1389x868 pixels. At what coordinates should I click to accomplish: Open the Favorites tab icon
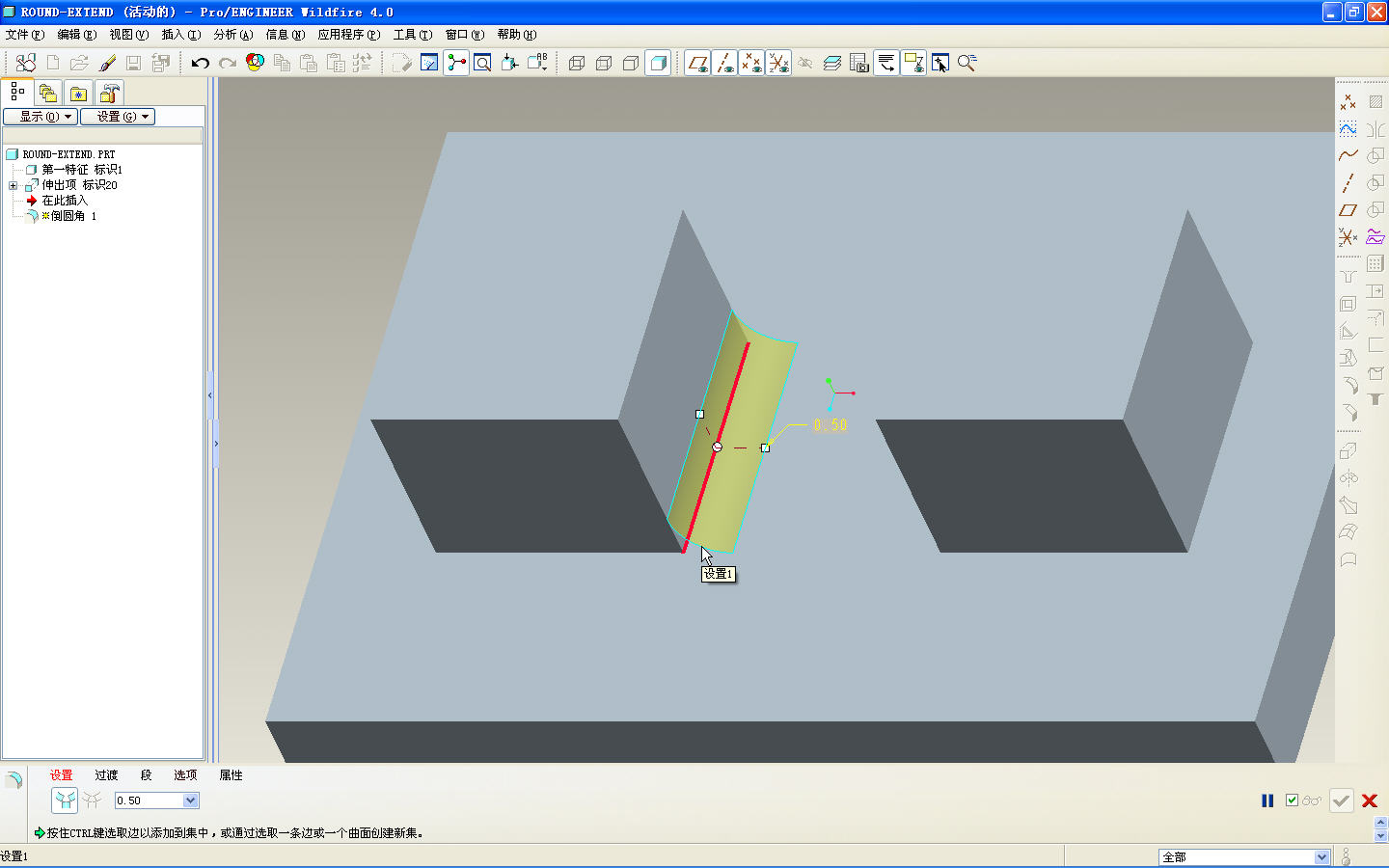tap(79, 93)
